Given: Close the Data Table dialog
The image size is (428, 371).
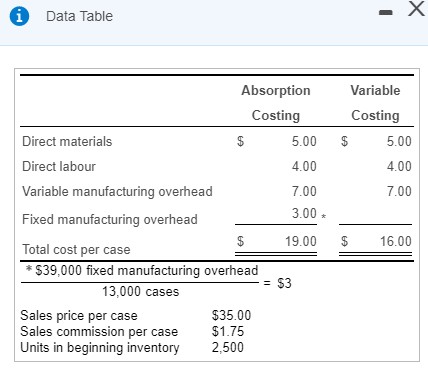Looking at the screenshot, I should pyautogui.click(x=416, y=9).
